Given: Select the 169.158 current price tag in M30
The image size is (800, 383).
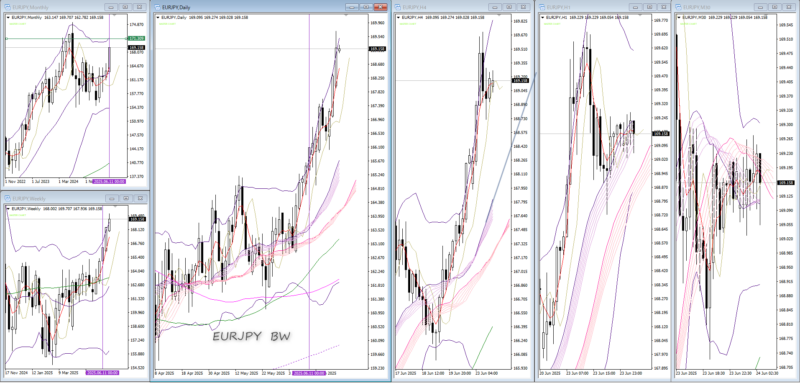Looking at the screenshot, I should point(786,183).
